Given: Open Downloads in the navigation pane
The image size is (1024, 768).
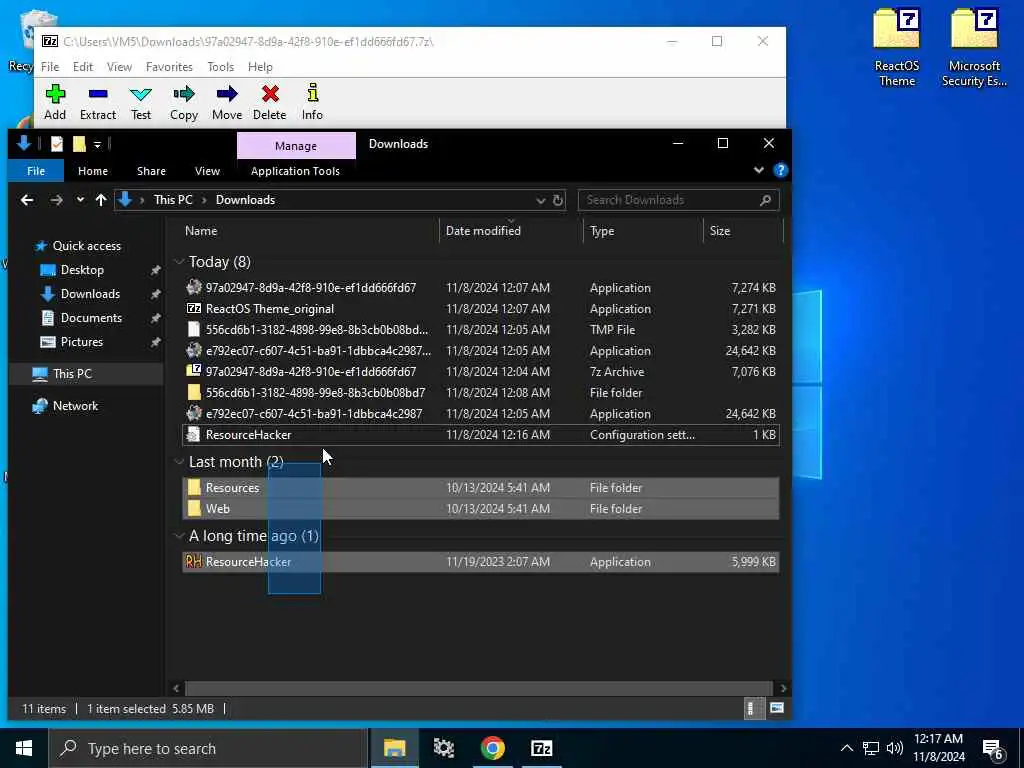Looking at the screenshot, I should coord(90,294).
